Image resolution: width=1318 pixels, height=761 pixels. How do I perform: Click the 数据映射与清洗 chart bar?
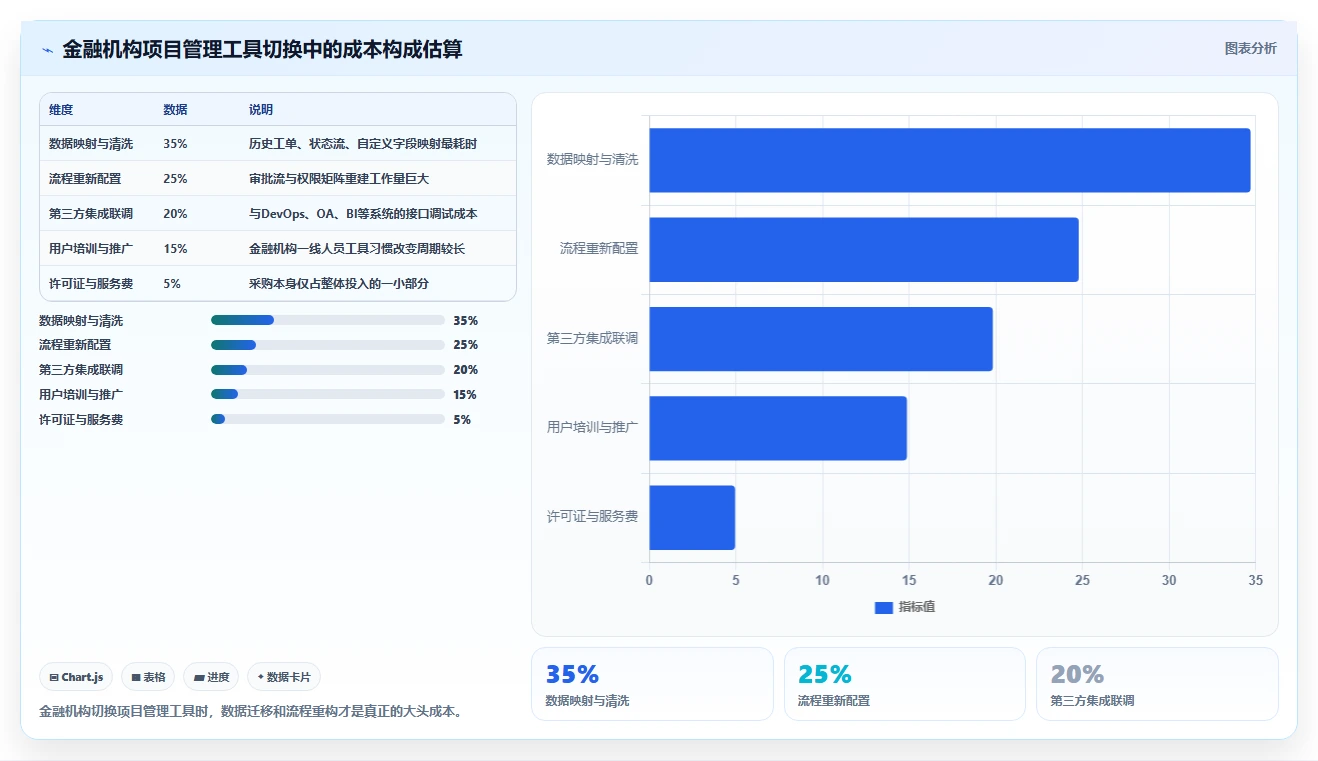[x=950, y=160]
